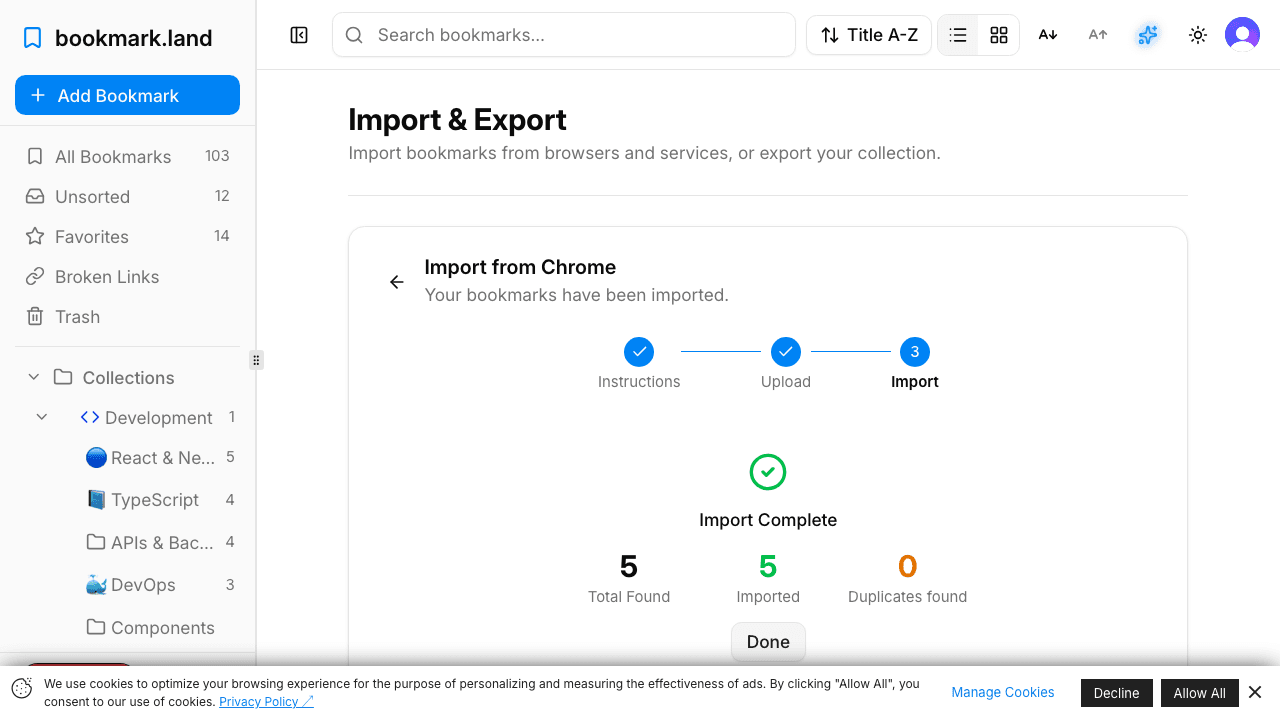Go to the Instructions step
The height and width of the screenshot is (720, 1280).
click(x=639, y=365)
